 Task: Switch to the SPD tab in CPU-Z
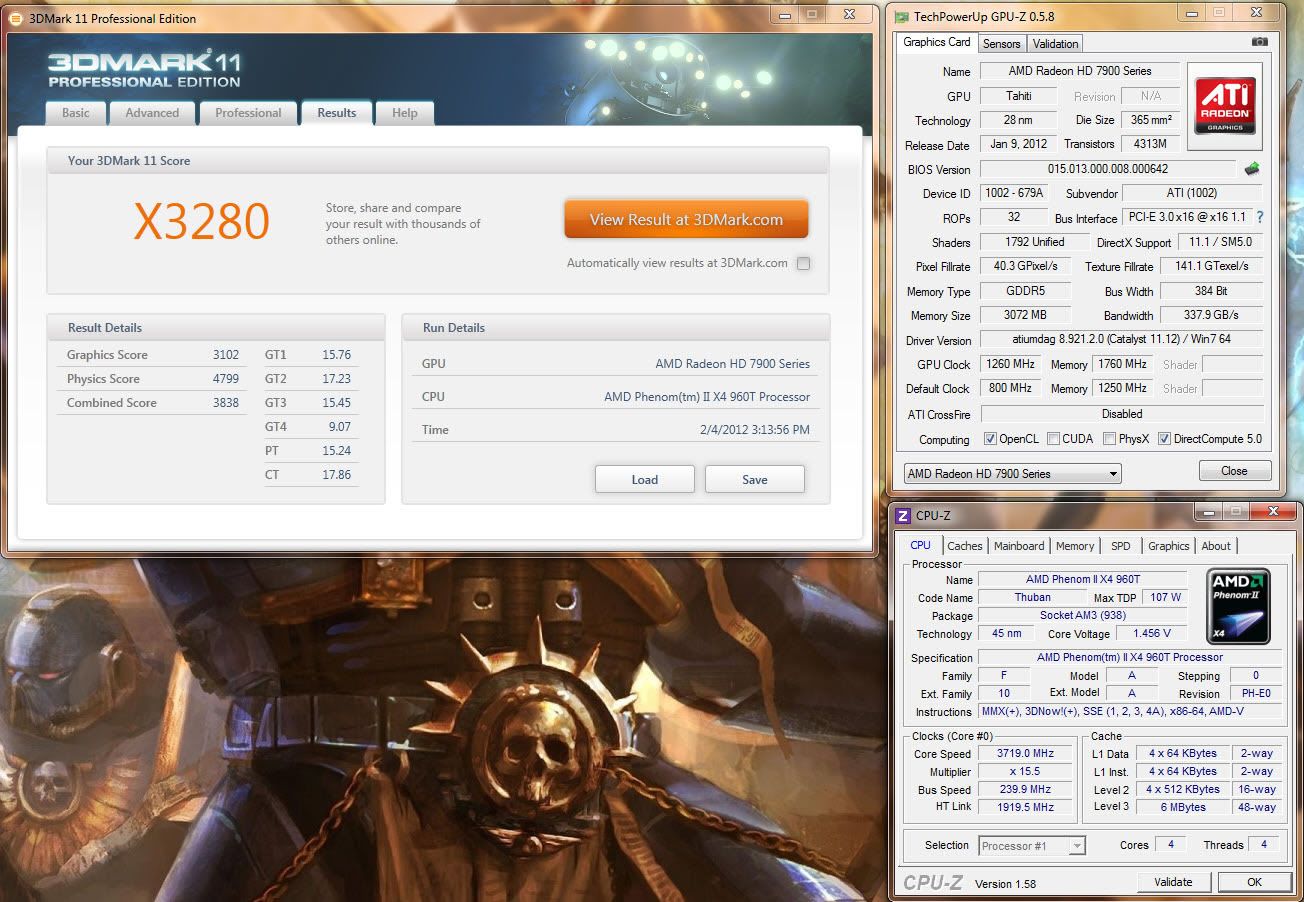tap(1121, 546)
